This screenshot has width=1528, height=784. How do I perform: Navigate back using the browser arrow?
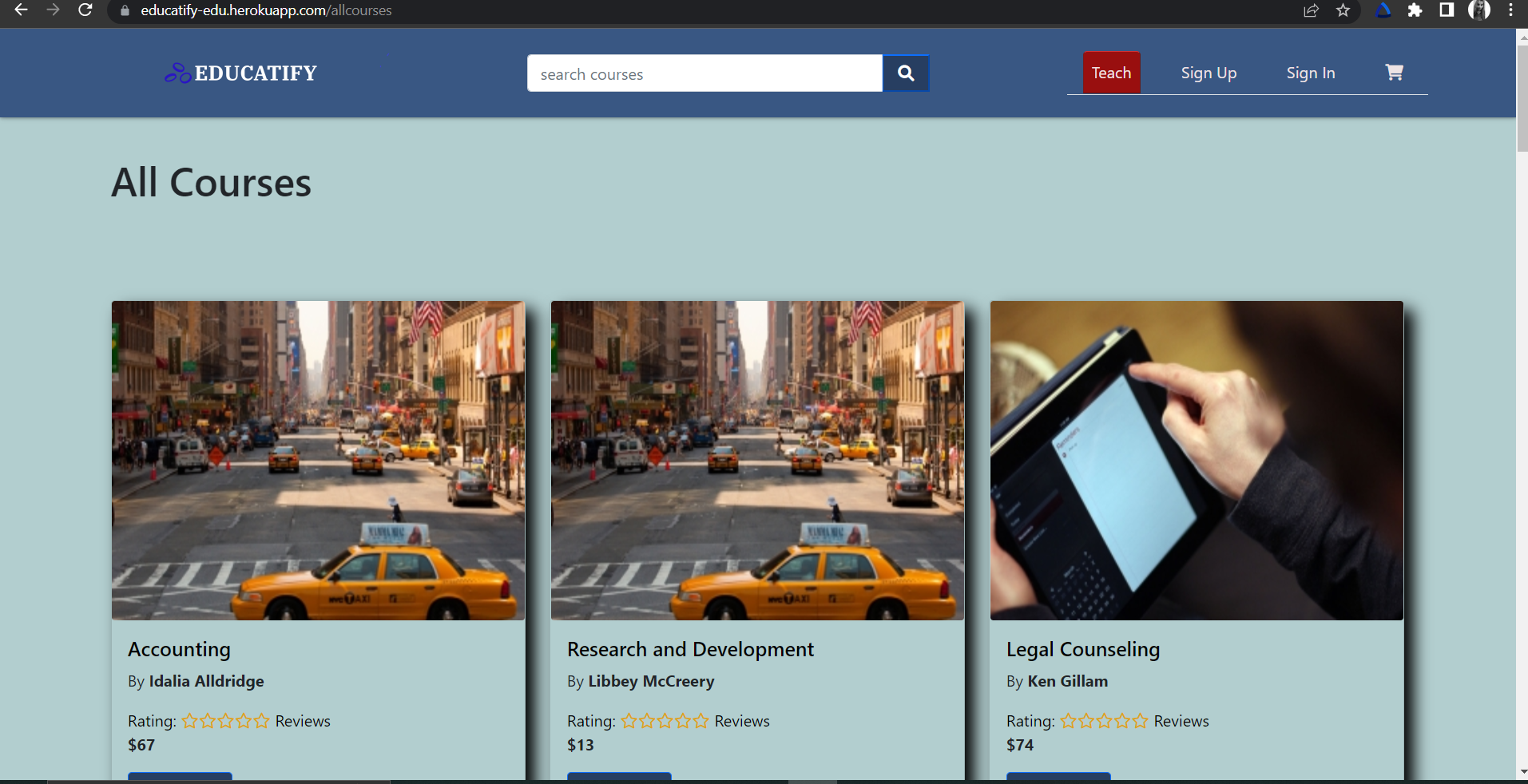tap(21, 11)
